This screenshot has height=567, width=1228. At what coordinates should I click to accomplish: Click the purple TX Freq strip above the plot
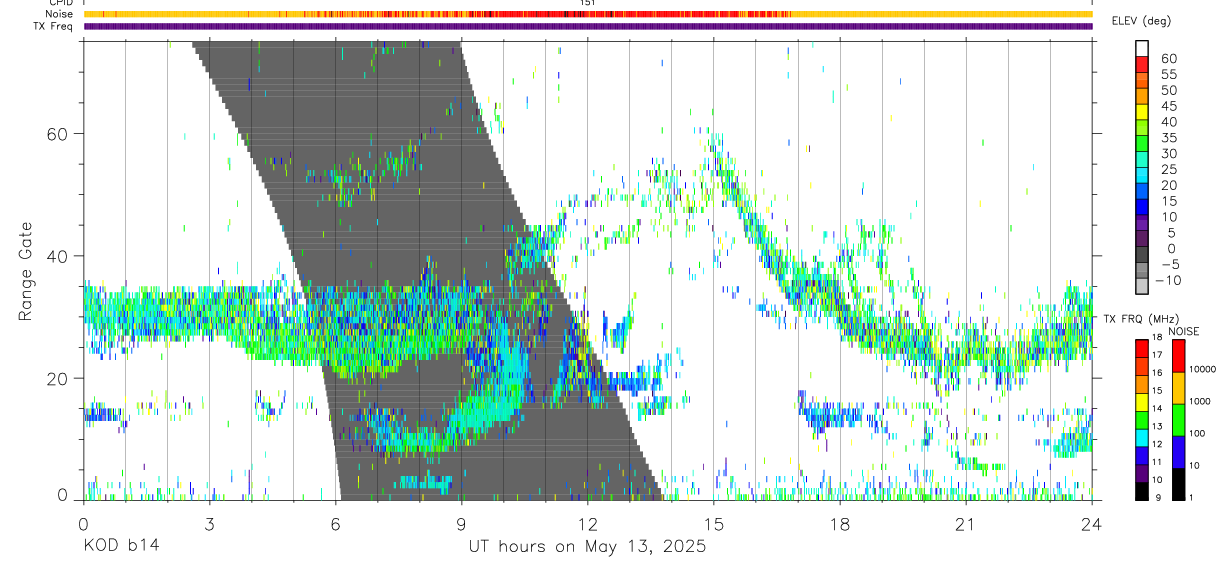click(588, 26)
